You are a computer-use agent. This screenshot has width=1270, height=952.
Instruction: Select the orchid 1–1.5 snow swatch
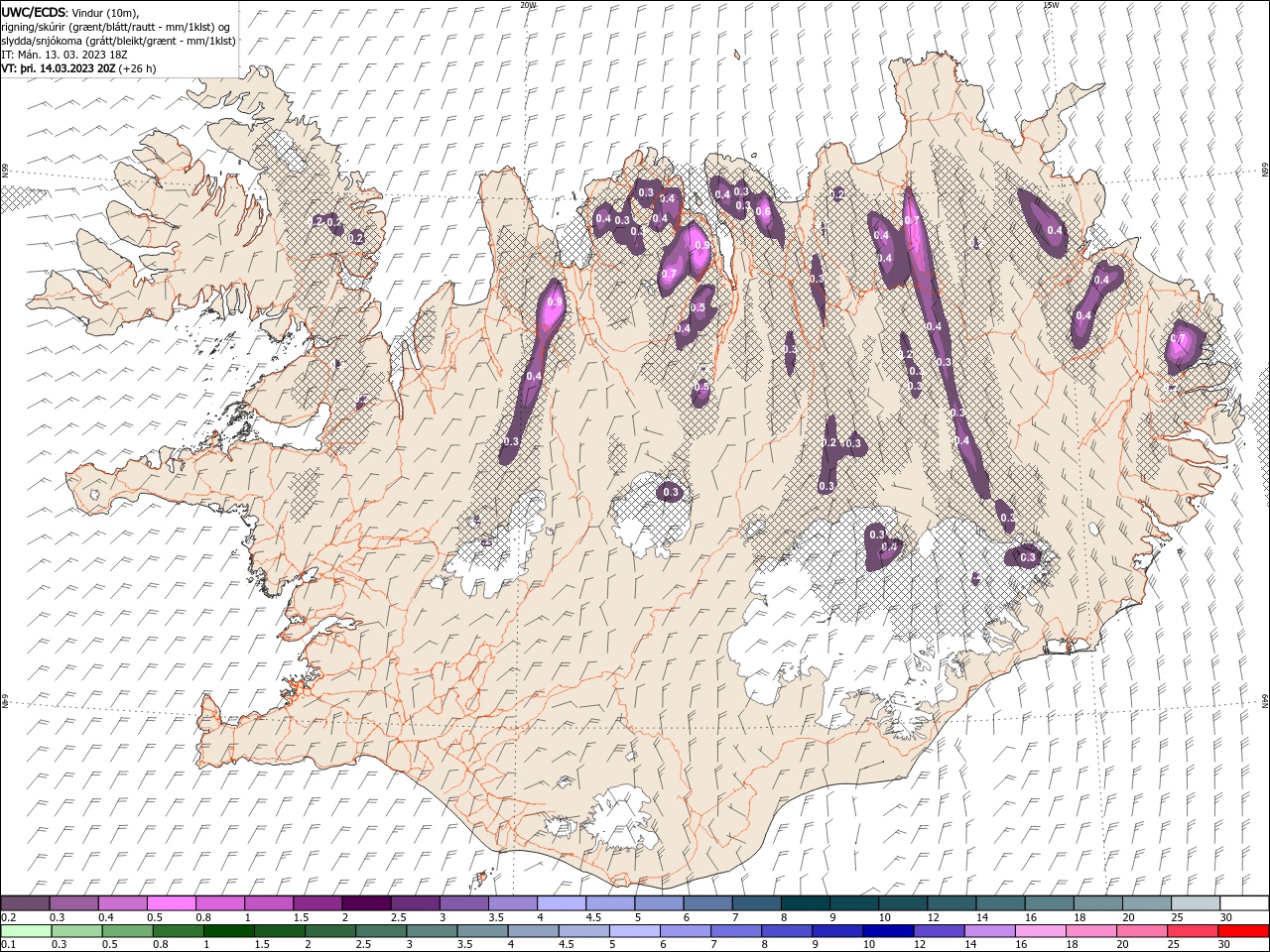(x=269, y=903)
